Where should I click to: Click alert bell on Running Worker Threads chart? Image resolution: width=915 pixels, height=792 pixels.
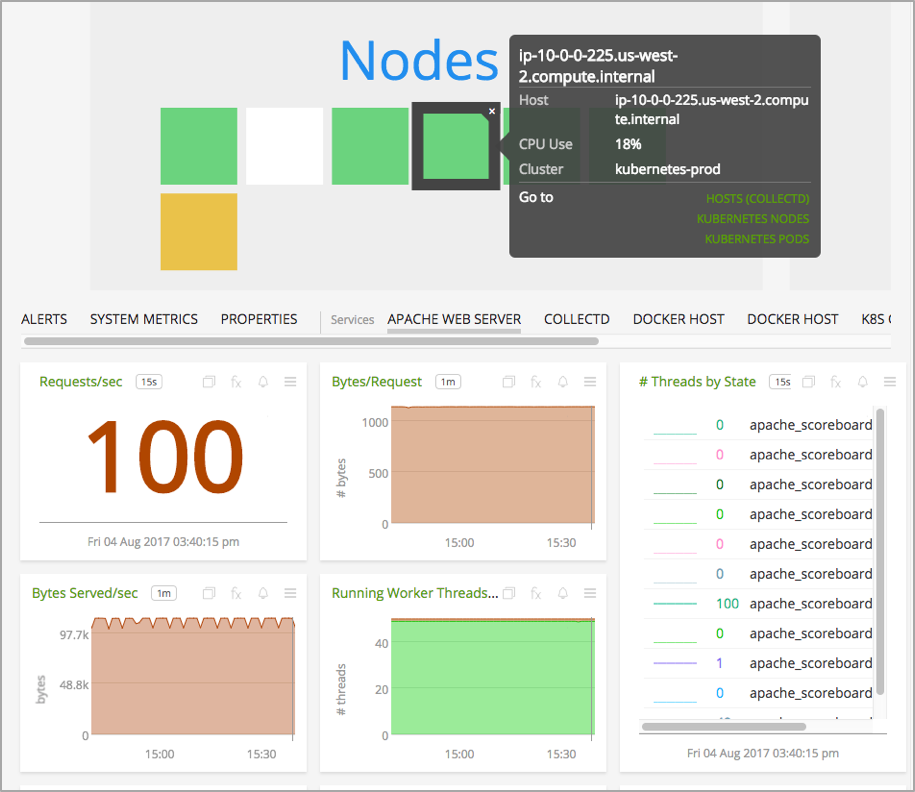click(x=563, y=593)
